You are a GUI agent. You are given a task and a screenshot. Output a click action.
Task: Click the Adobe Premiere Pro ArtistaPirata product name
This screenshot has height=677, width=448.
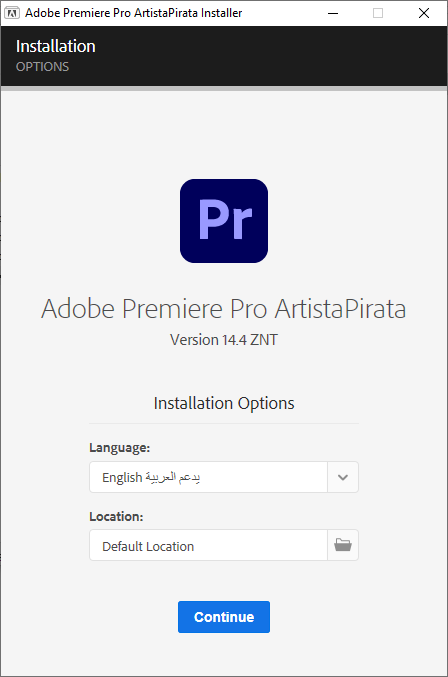pyautogui.click(x=224, y=309)
